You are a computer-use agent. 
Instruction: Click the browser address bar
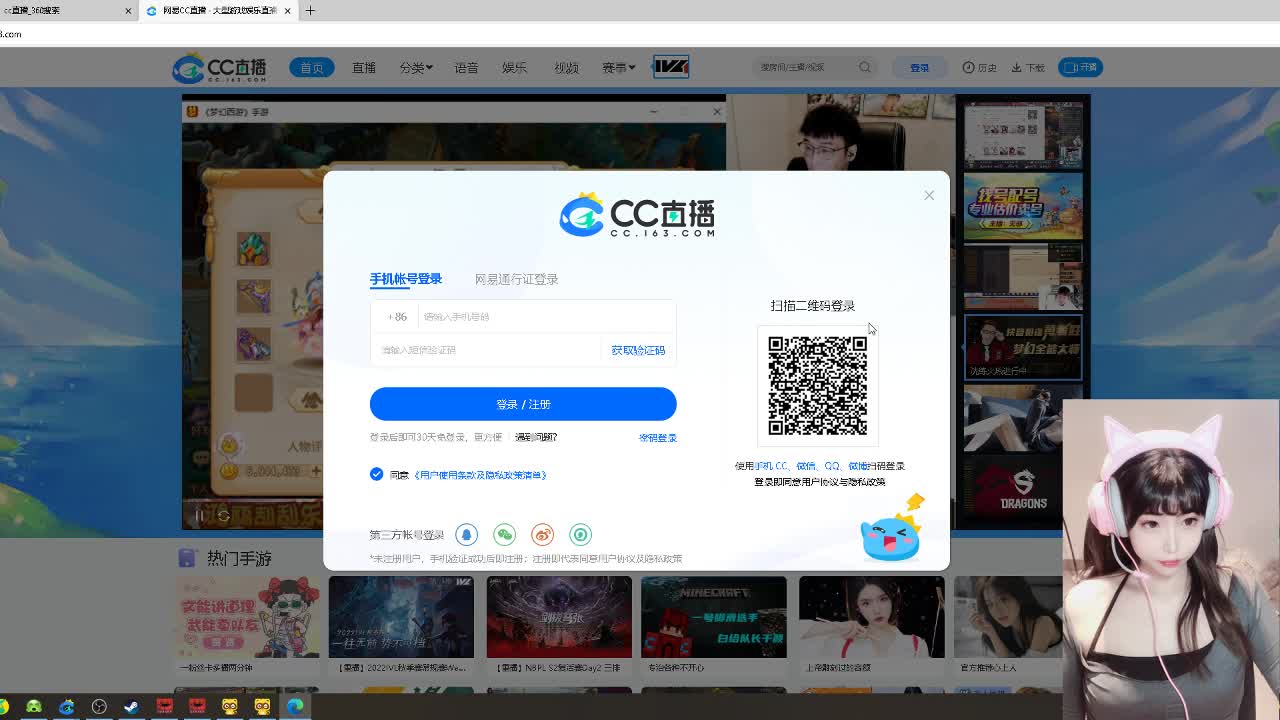[x=640, y=34]
